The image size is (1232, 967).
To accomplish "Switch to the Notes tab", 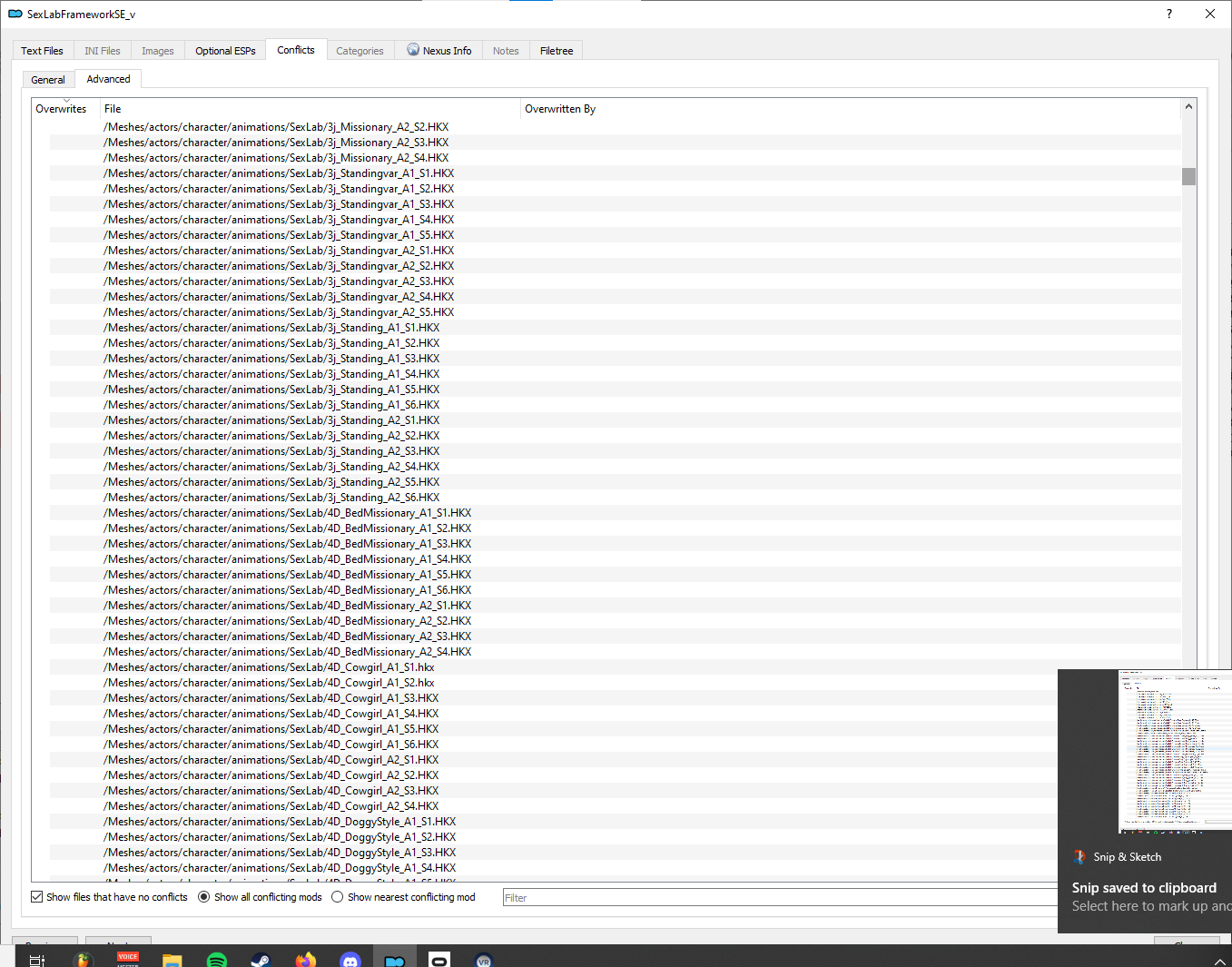I will point(506,51).
